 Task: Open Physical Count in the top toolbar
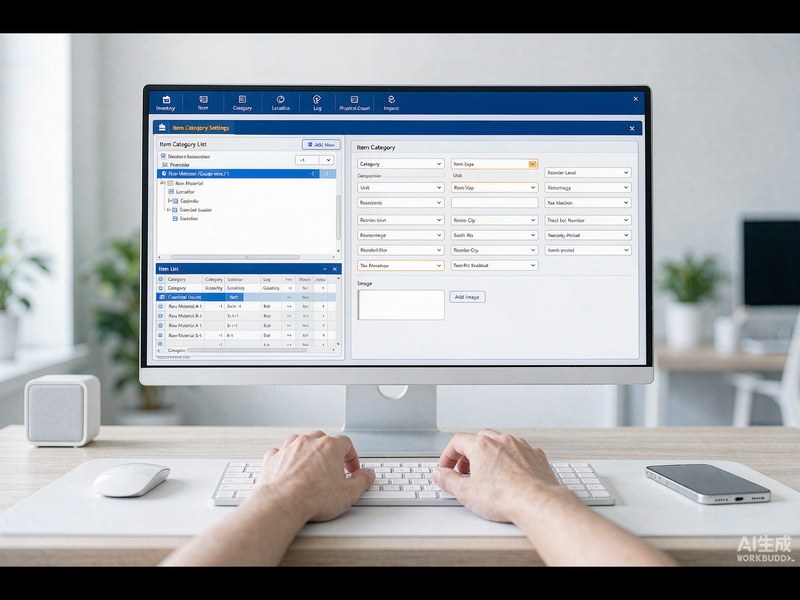(355, 103)
